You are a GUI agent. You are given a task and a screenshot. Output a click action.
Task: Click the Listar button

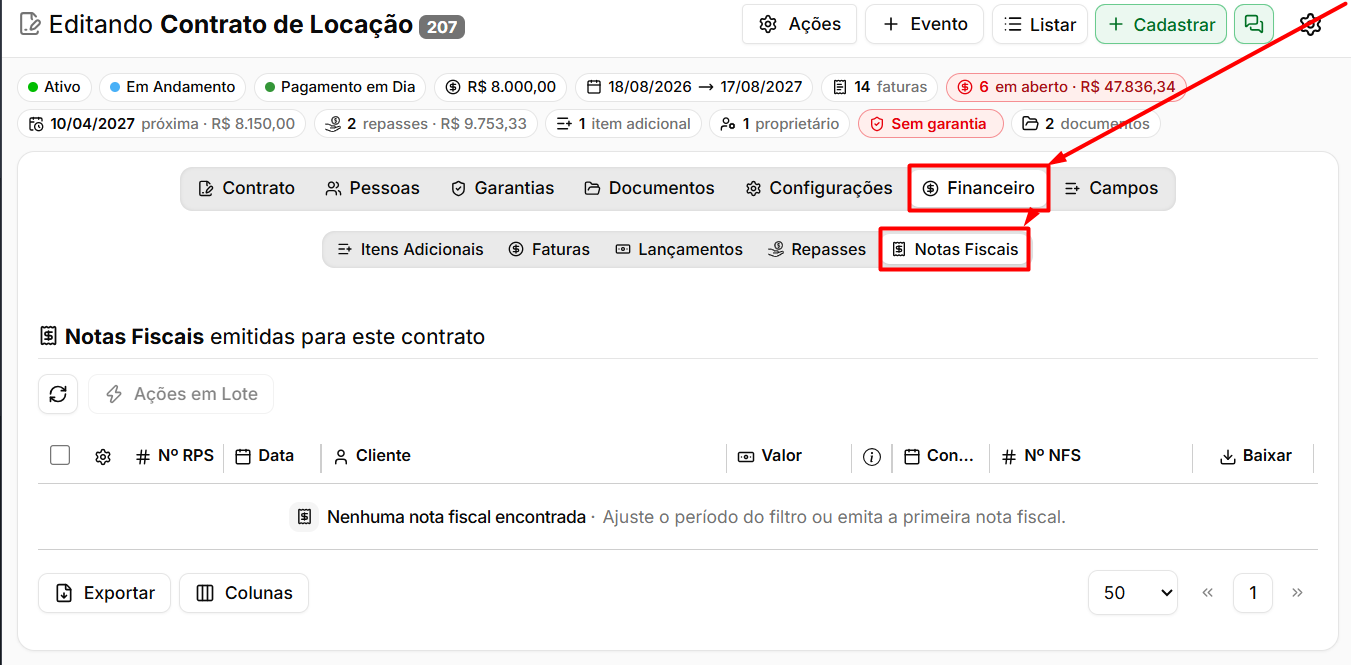tap(1040, 24)
